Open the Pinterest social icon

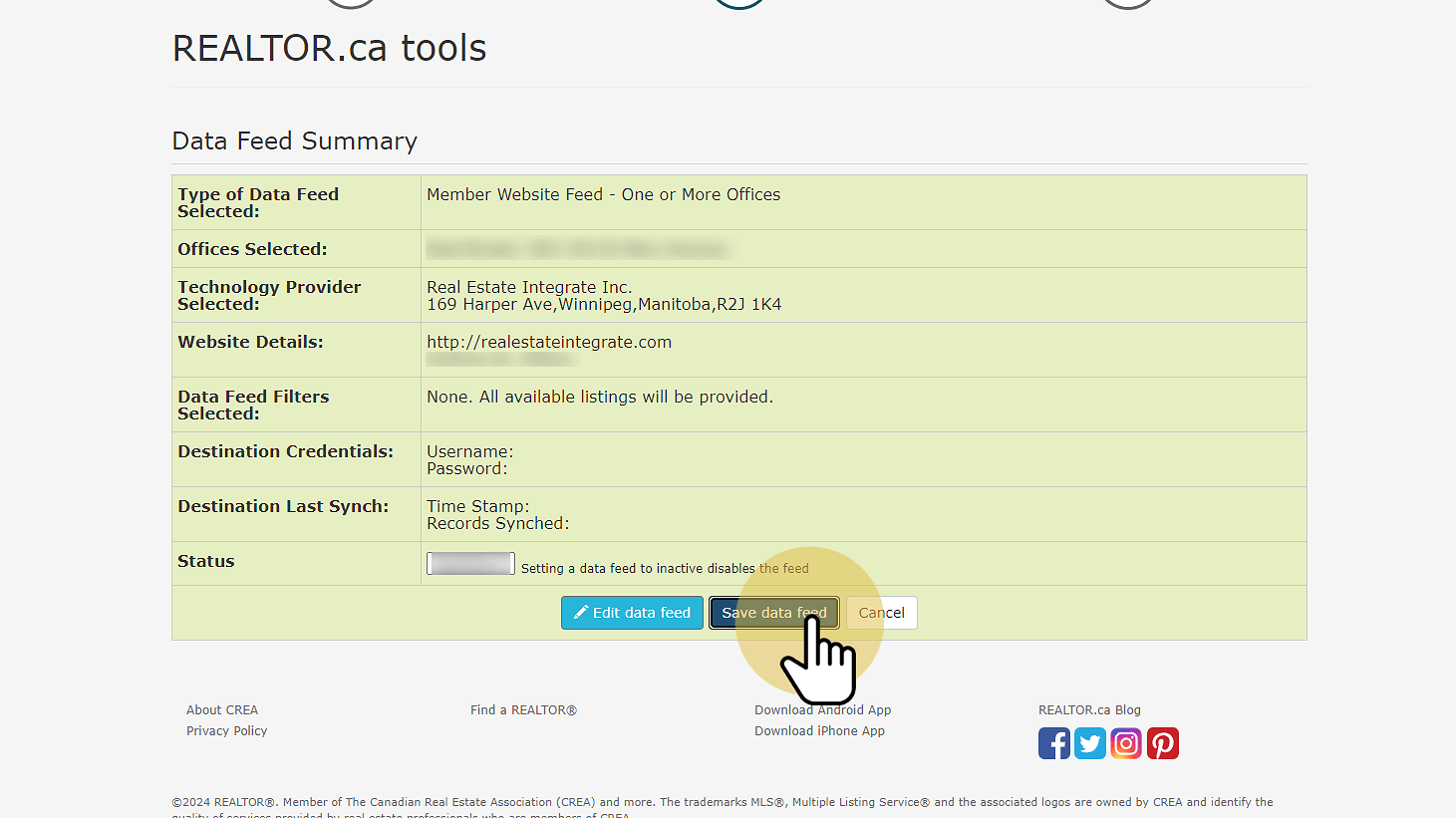coord(1163,743)
